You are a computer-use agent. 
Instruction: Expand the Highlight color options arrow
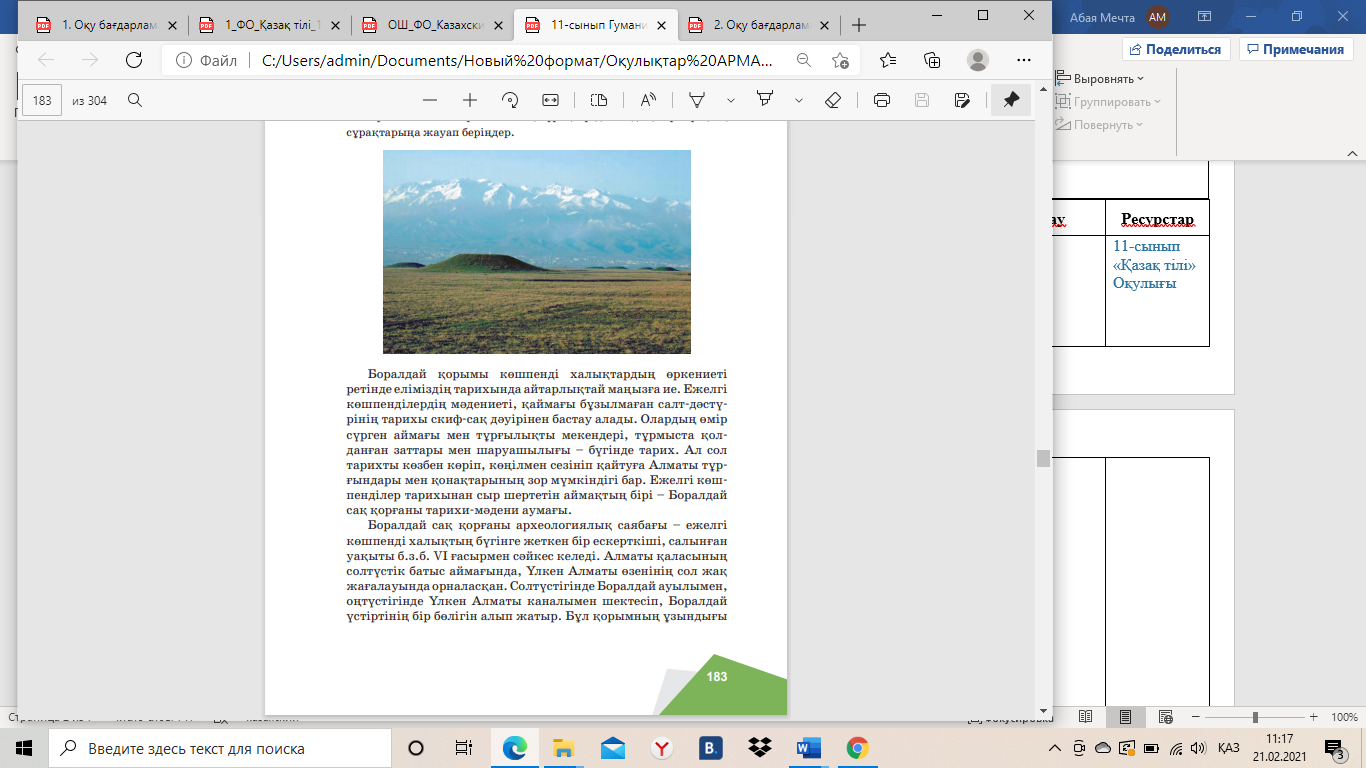point(799,100)
